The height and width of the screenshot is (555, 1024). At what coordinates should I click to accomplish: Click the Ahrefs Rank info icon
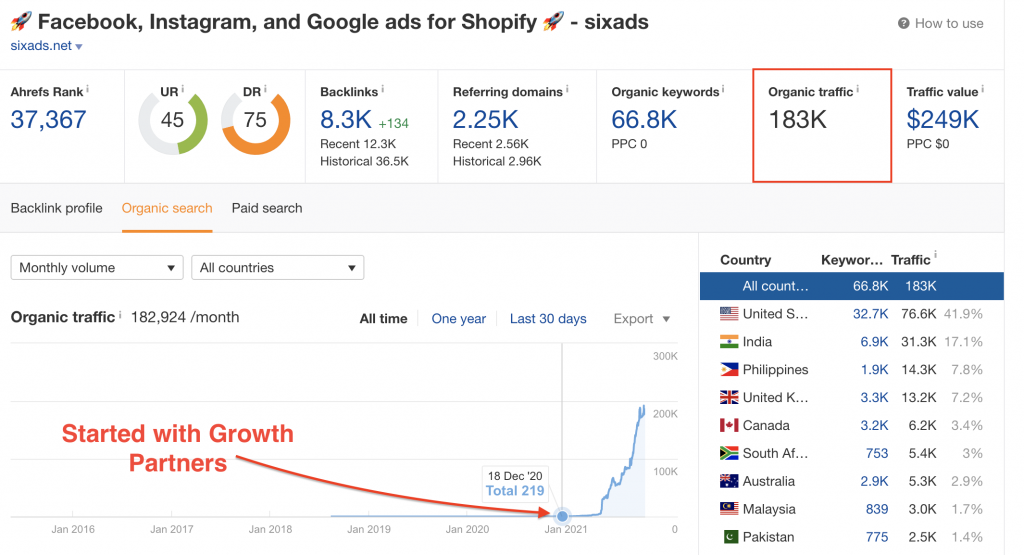point(88,89)
